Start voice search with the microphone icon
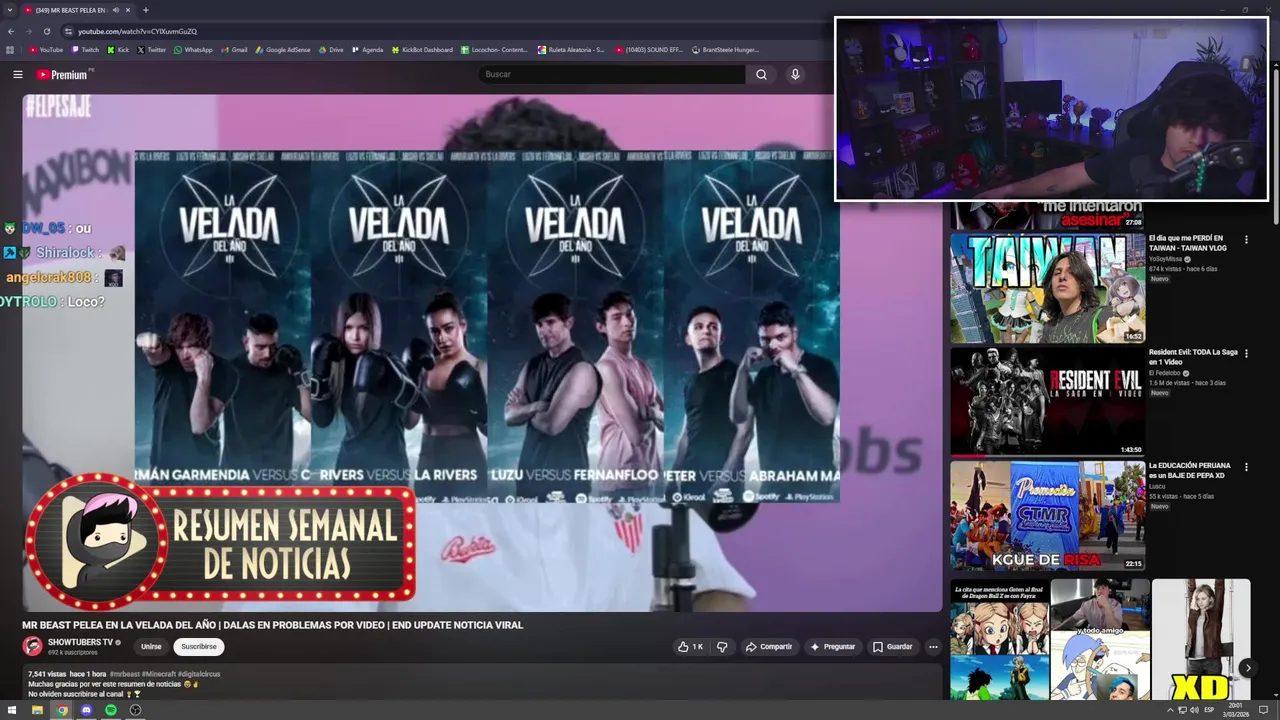1280x720 pixels. pyautogui.click(x=795, y=74)
